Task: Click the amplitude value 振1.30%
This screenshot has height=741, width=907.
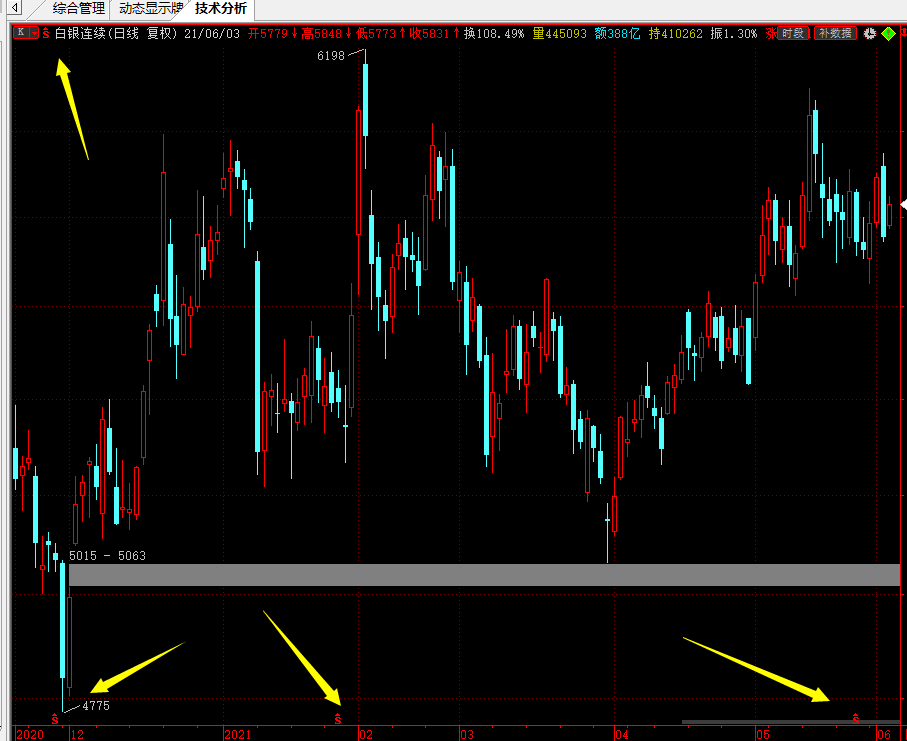Action: (733, 34)
